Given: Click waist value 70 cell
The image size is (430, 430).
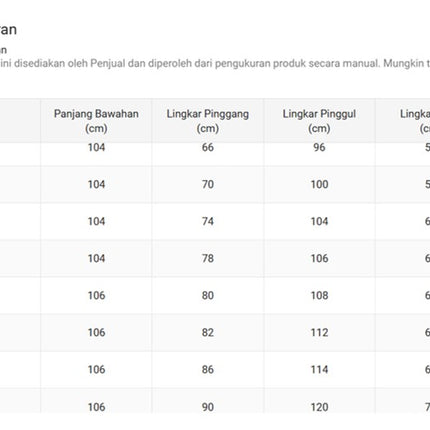Looking at the screenshot, I should 208,184.
